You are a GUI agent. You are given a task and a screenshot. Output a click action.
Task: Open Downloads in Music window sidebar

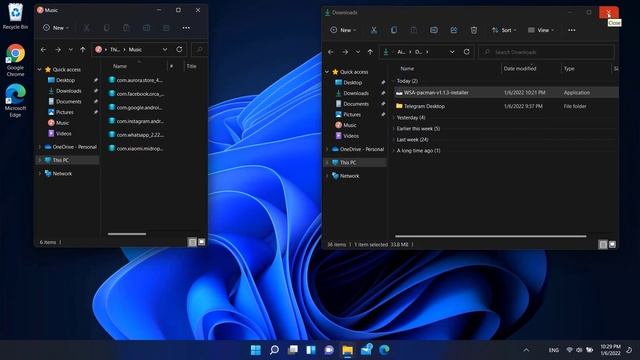tap(69, 91)
